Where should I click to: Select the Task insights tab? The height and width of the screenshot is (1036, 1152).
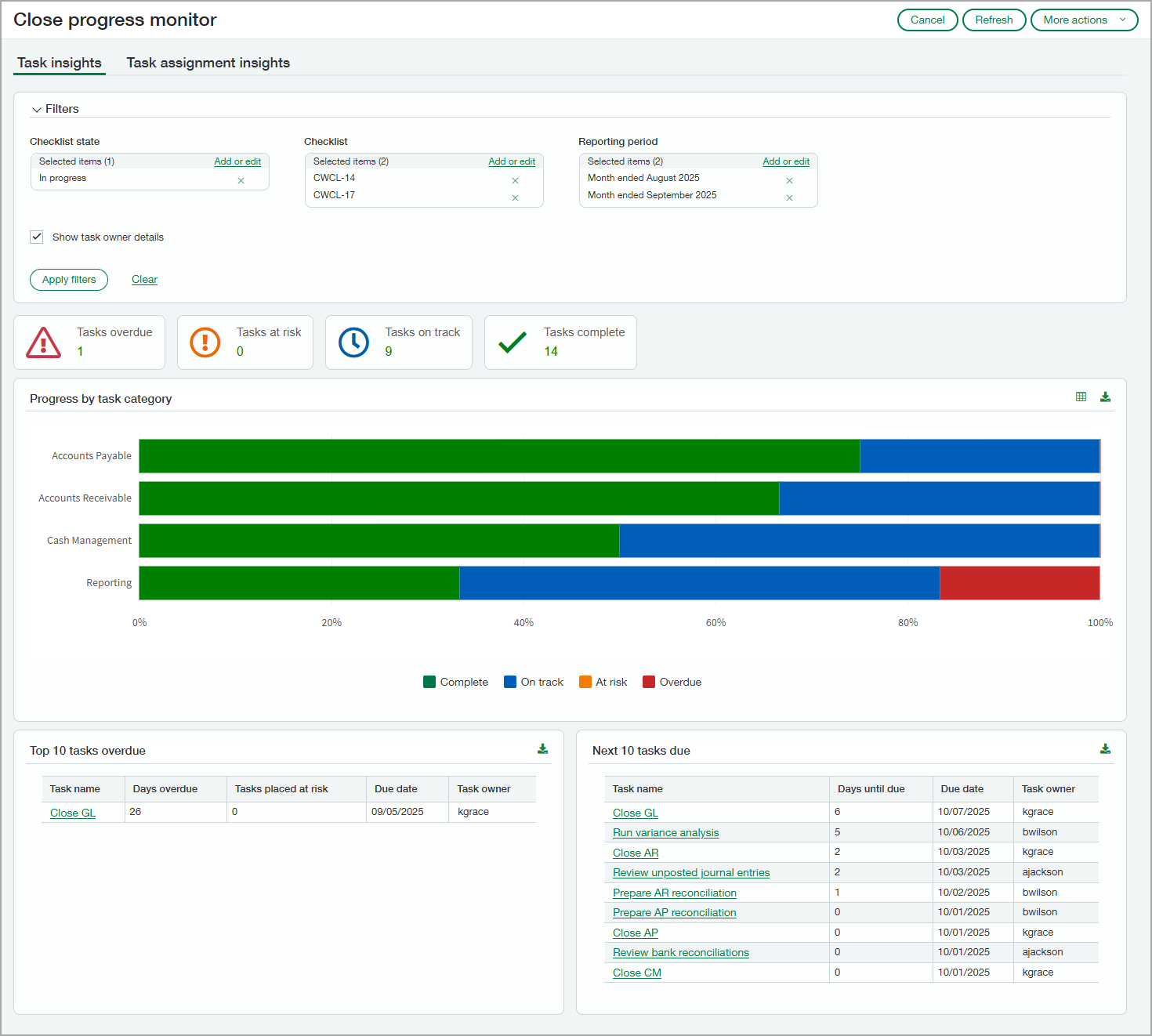59,63
